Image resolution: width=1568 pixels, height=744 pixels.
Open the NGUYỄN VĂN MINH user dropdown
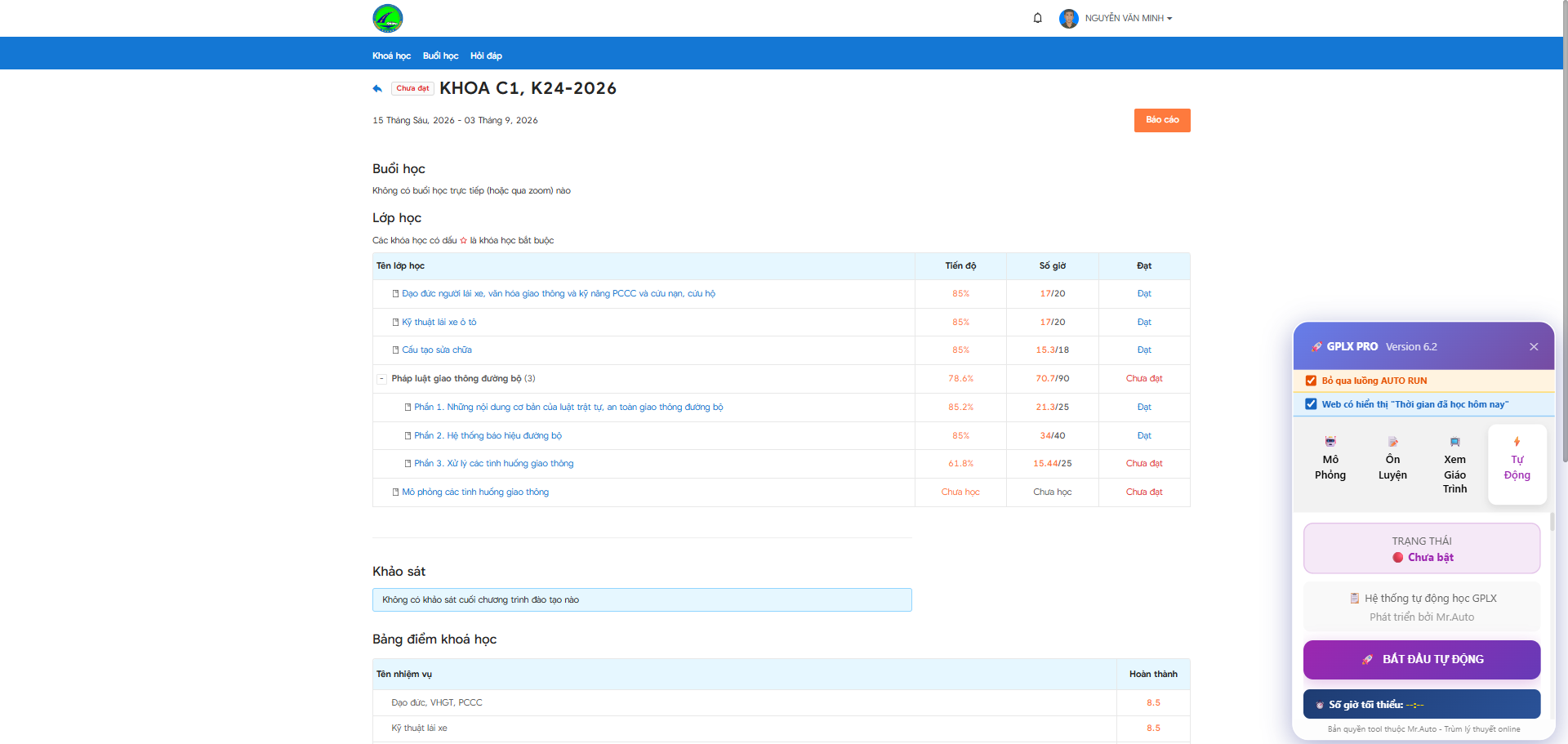[1129, 18]
